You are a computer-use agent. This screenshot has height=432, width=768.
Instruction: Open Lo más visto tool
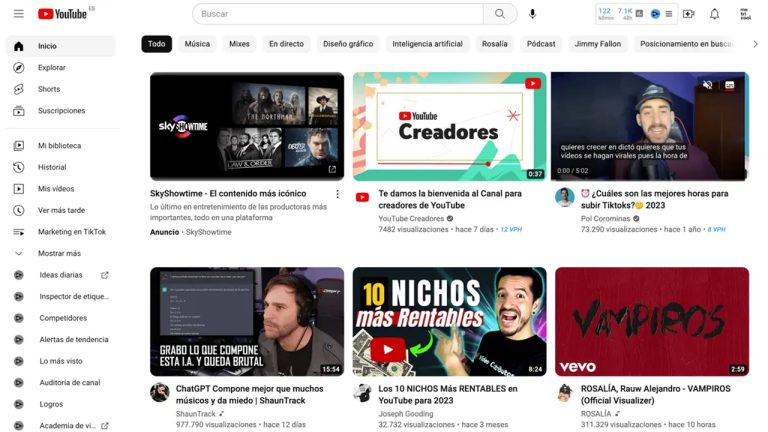(x=61, y=361)
